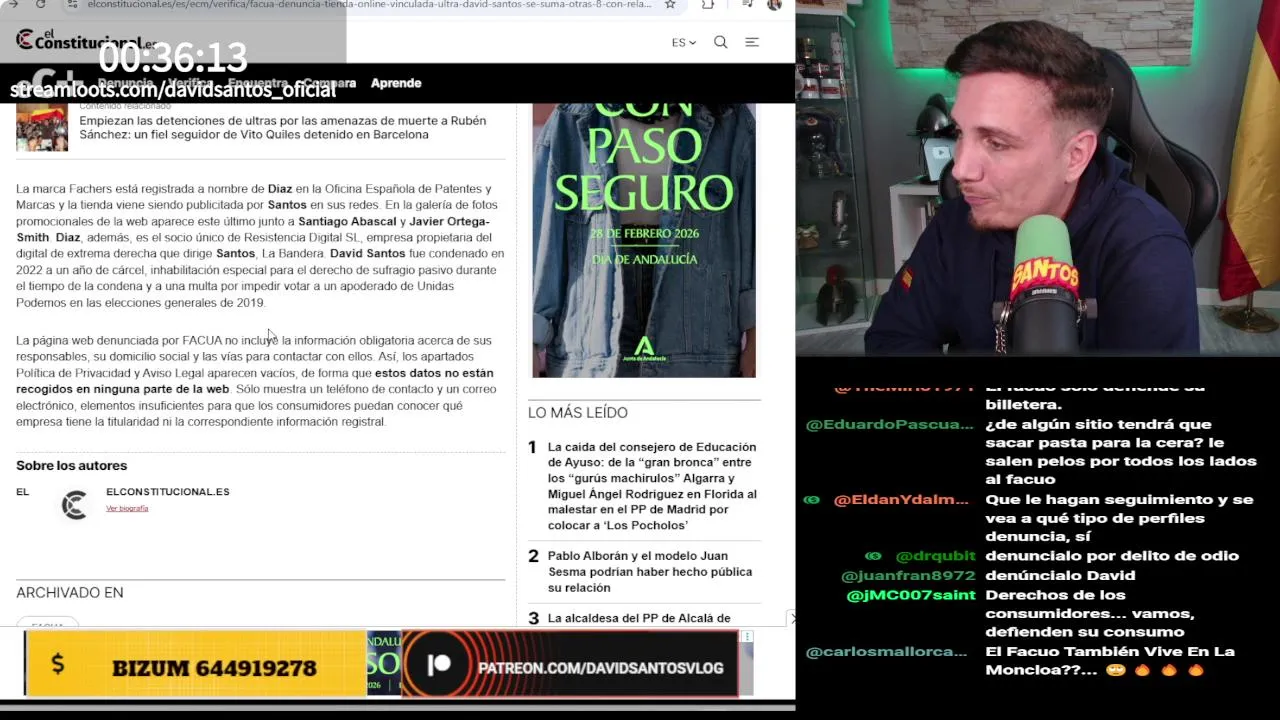
Task: Expand the ES language dropdown
Action: (684, 42)
